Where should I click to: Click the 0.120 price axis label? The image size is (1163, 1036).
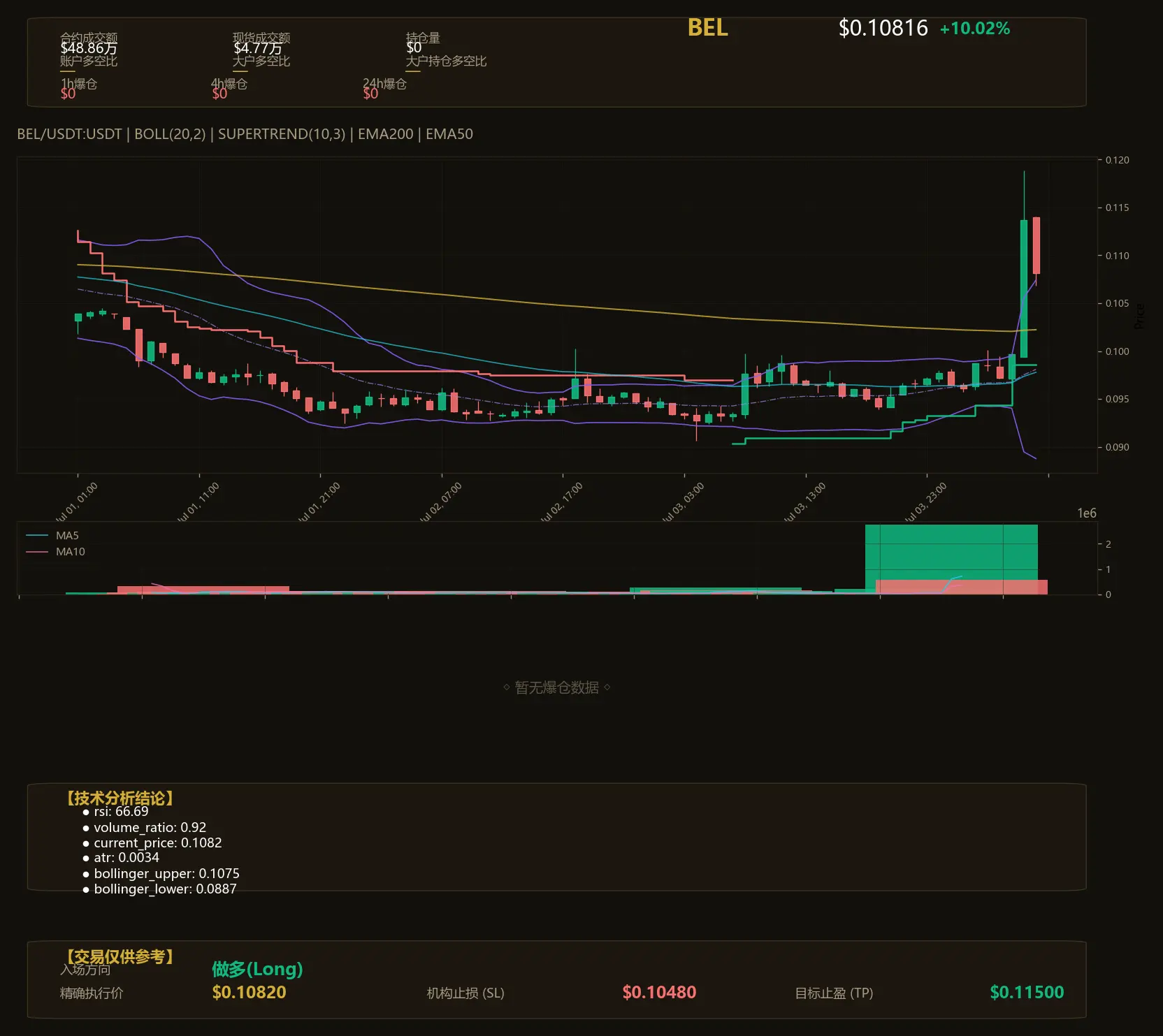pyautogui.click(x=1117, y=160)
